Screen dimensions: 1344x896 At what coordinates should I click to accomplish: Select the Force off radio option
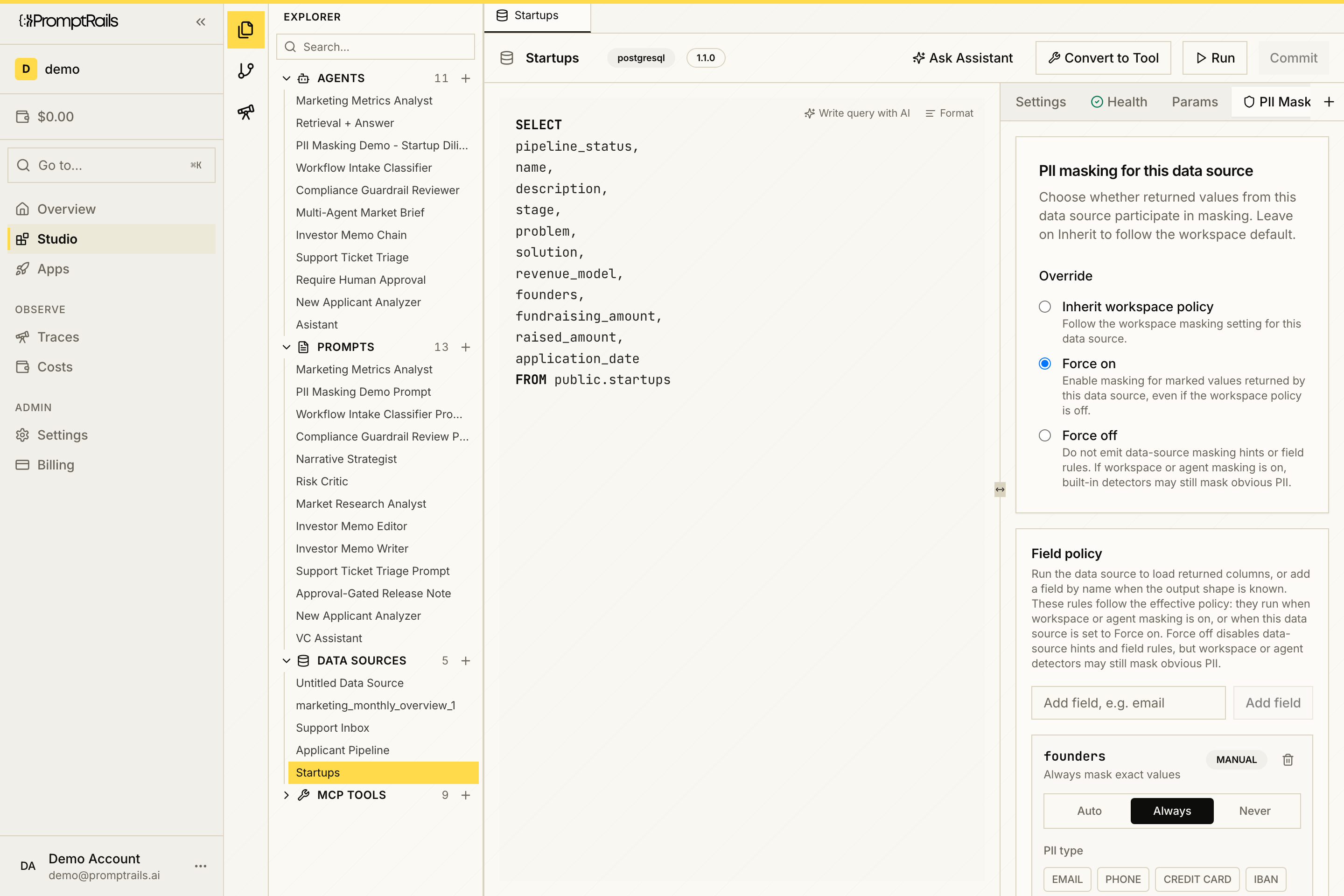point(1045,435)
